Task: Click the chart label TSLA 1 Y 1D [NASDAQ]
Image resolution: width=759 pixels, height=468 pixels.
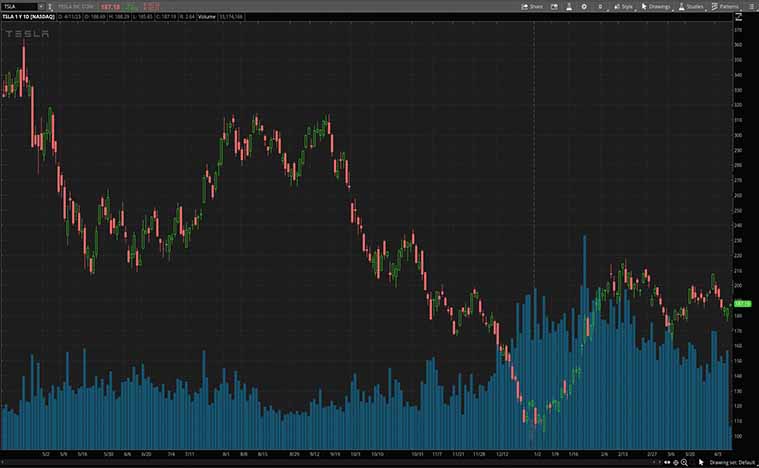Action: (28, 17)
